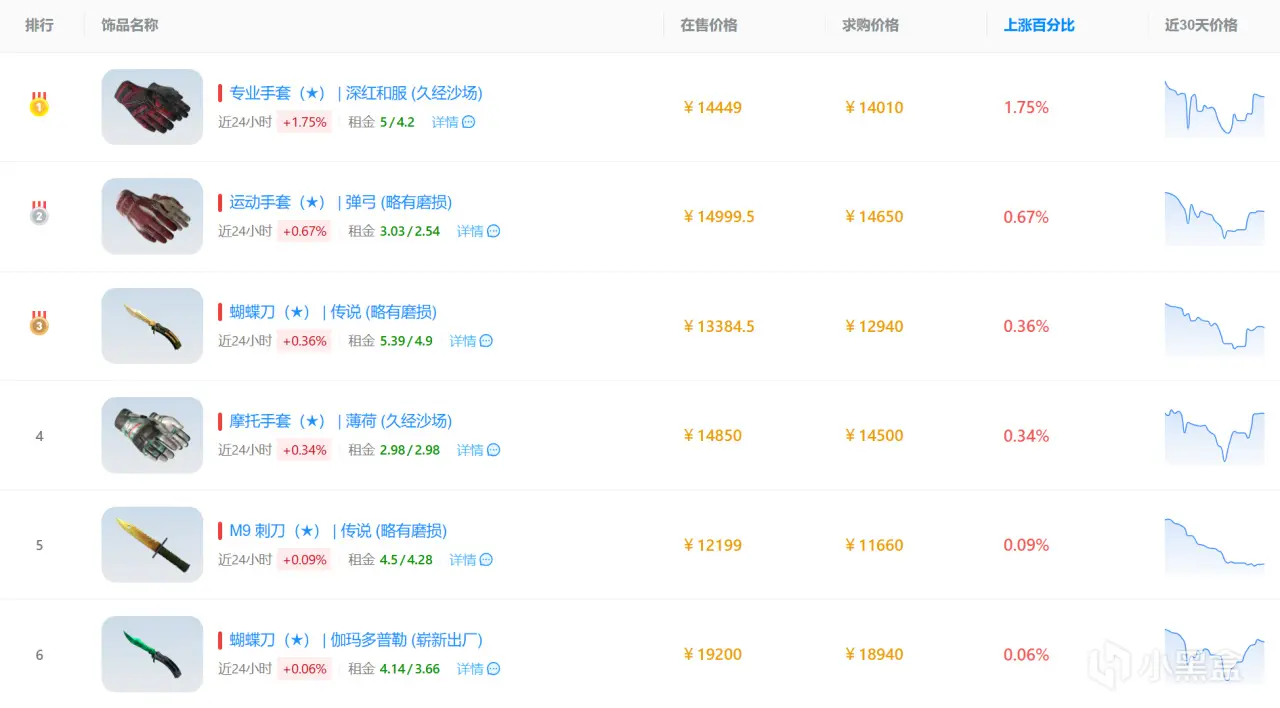This screenshot has height=708, width=1280.
Task: Click 详情 link for M9 刺刀 row
Action: [462, 560]
